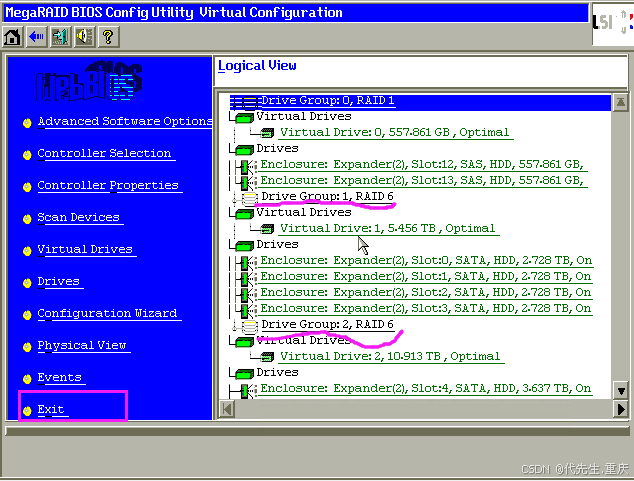Click the question mark Help icon
The height and width of the screenshot is (481, 634).
tap(108, 37)
